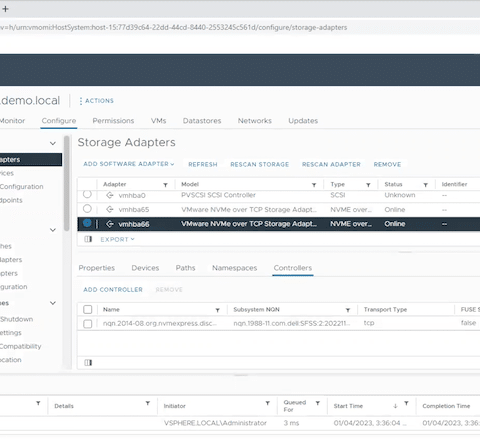480x445 pixels.
Task: Filter the Subsystem NQN column
Action: (348, 310)
